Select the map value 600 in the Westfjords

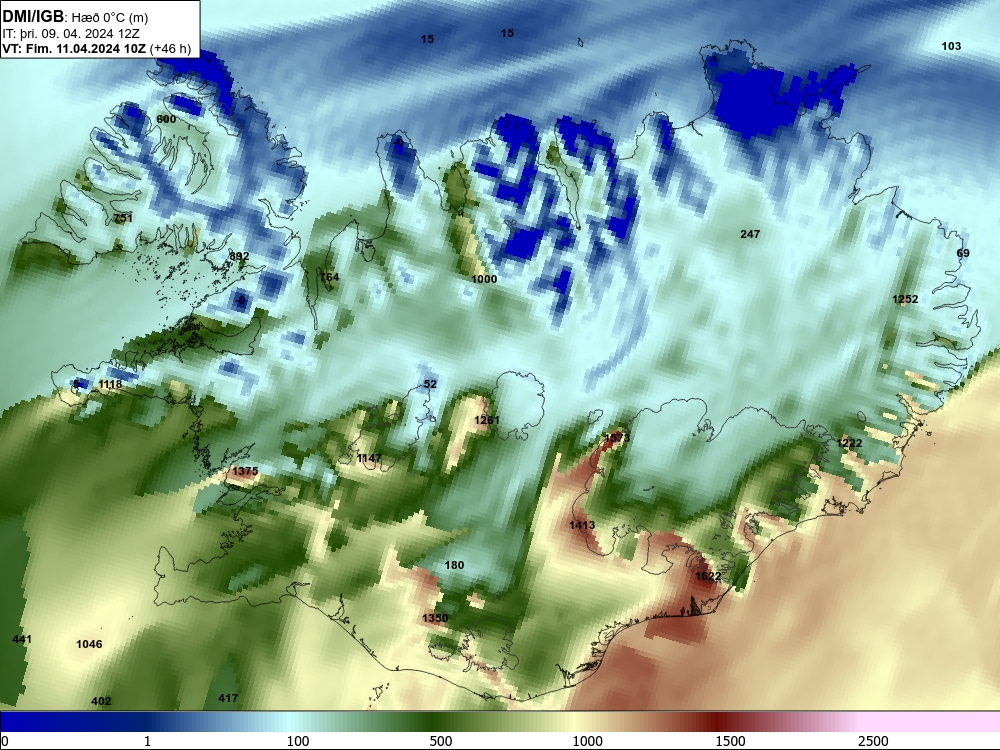(x=166, y=119)
